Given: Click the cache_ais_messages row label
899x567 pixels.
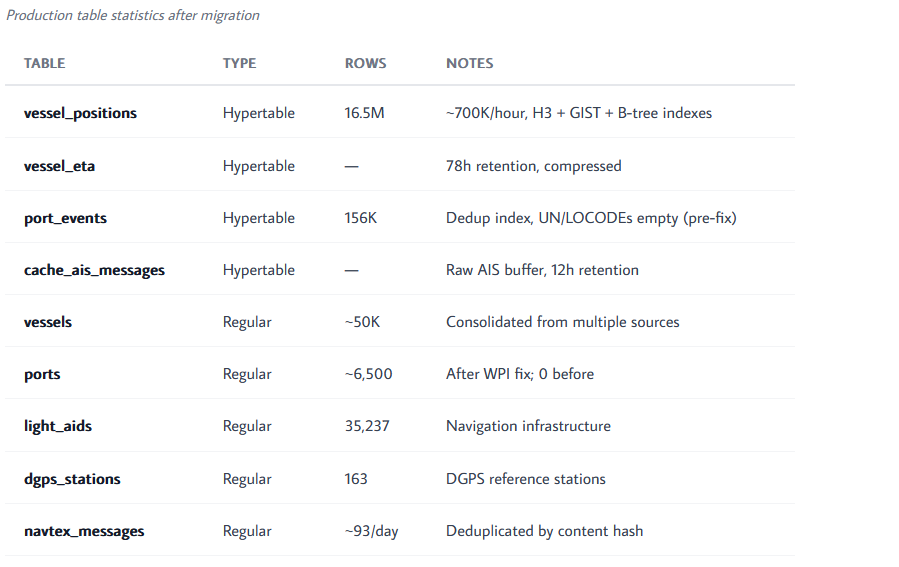Looking at the screenshot, I should coord(94,270).
